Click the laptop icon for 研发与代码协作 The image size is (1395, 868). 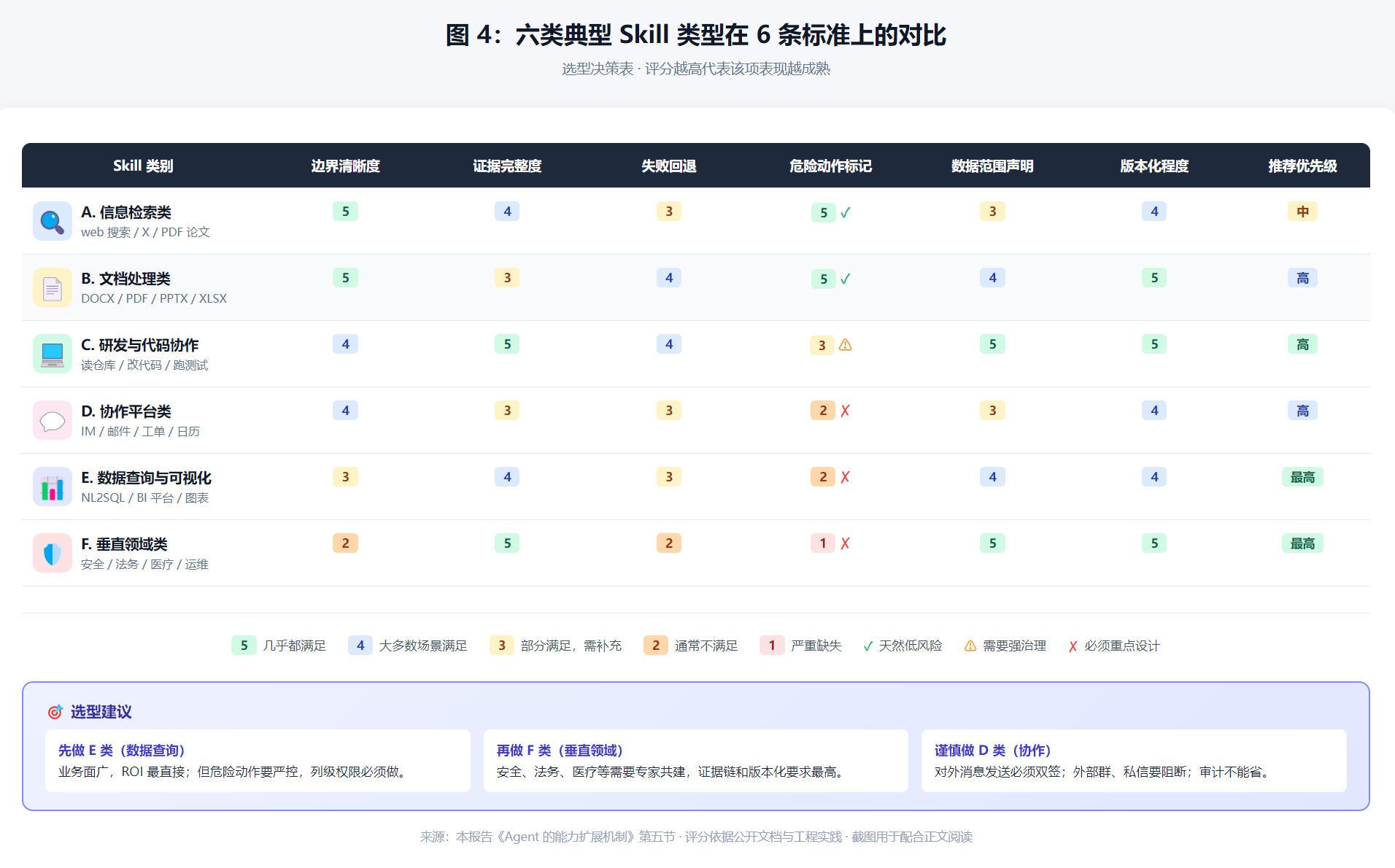click(52, 354)
